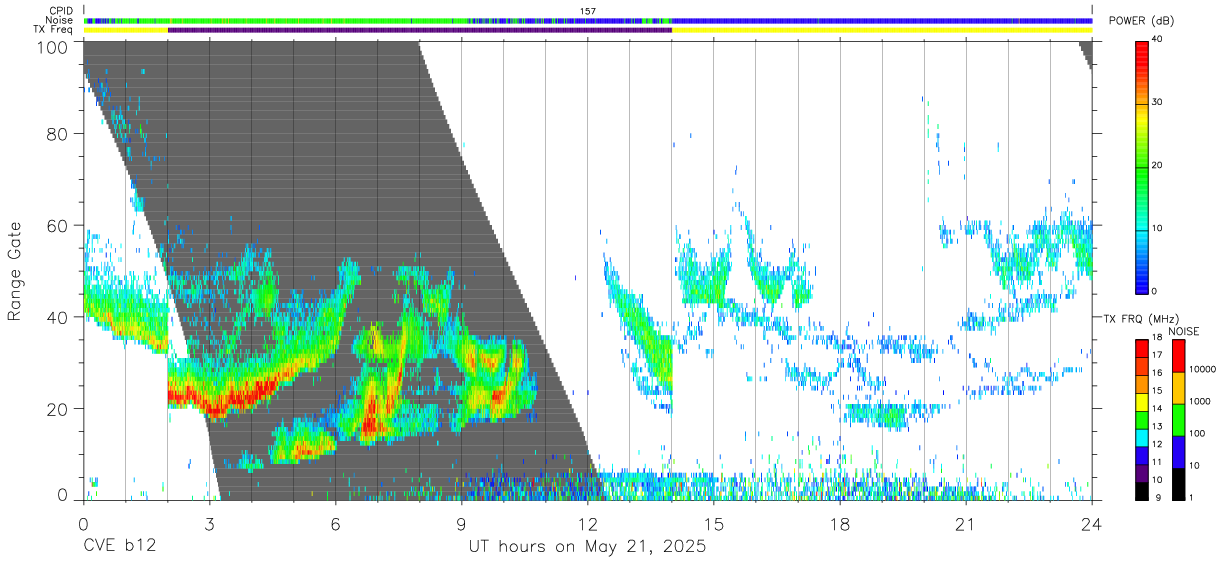The width and height of the screenshot is (1228, 567).
Task: Click the time axis tick labeled 21
Action: [x=966, y=523]
